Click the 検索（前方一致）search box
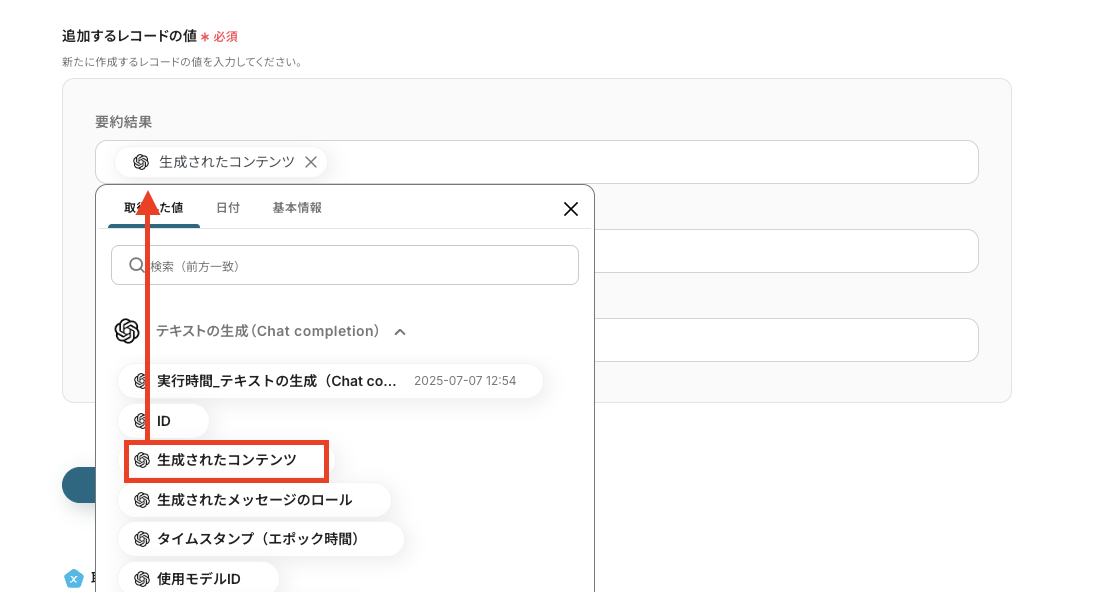This screenshot has height=592, width=1114. point(345,265)
